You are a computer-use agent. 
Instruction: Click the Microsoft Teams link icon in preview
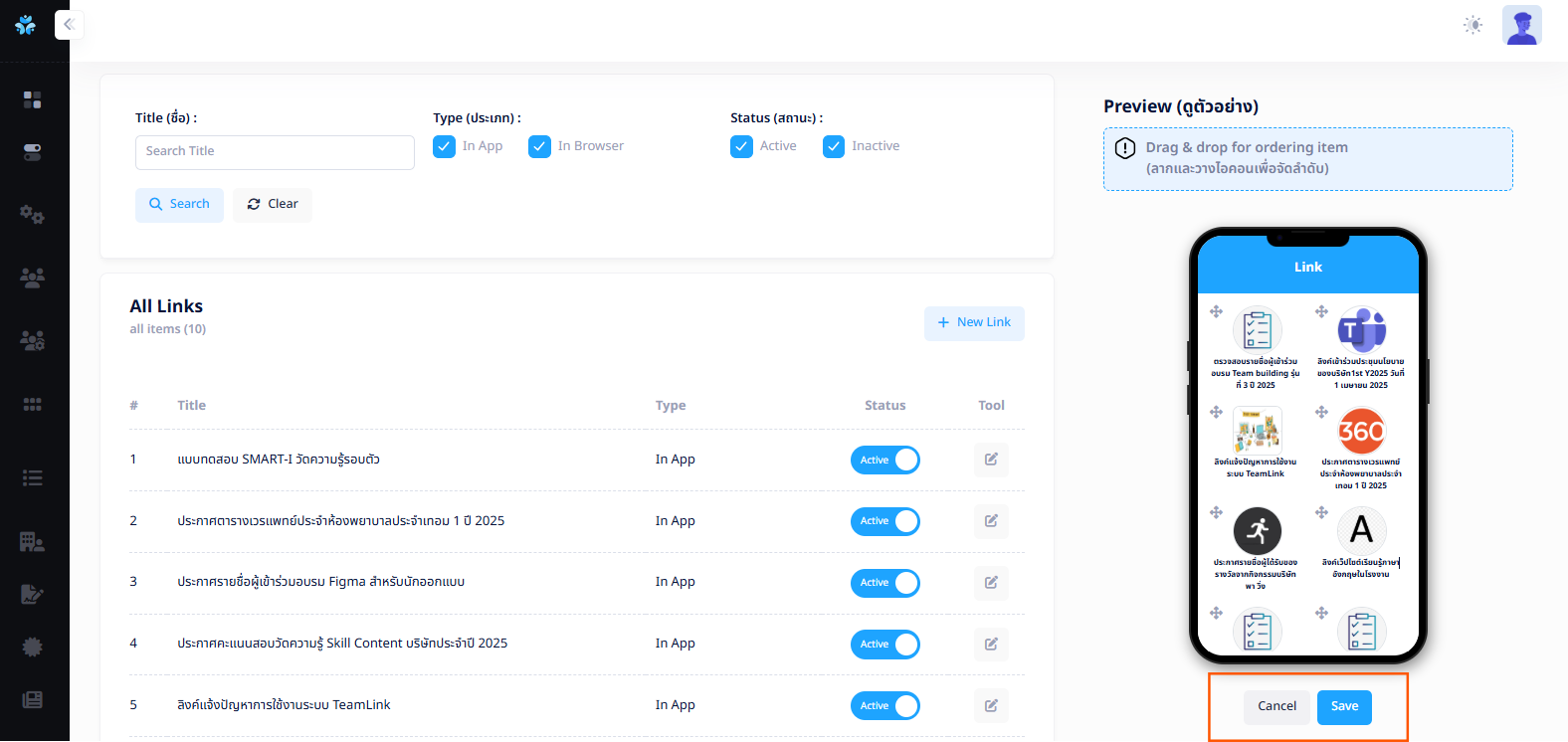pos(1361,330)
